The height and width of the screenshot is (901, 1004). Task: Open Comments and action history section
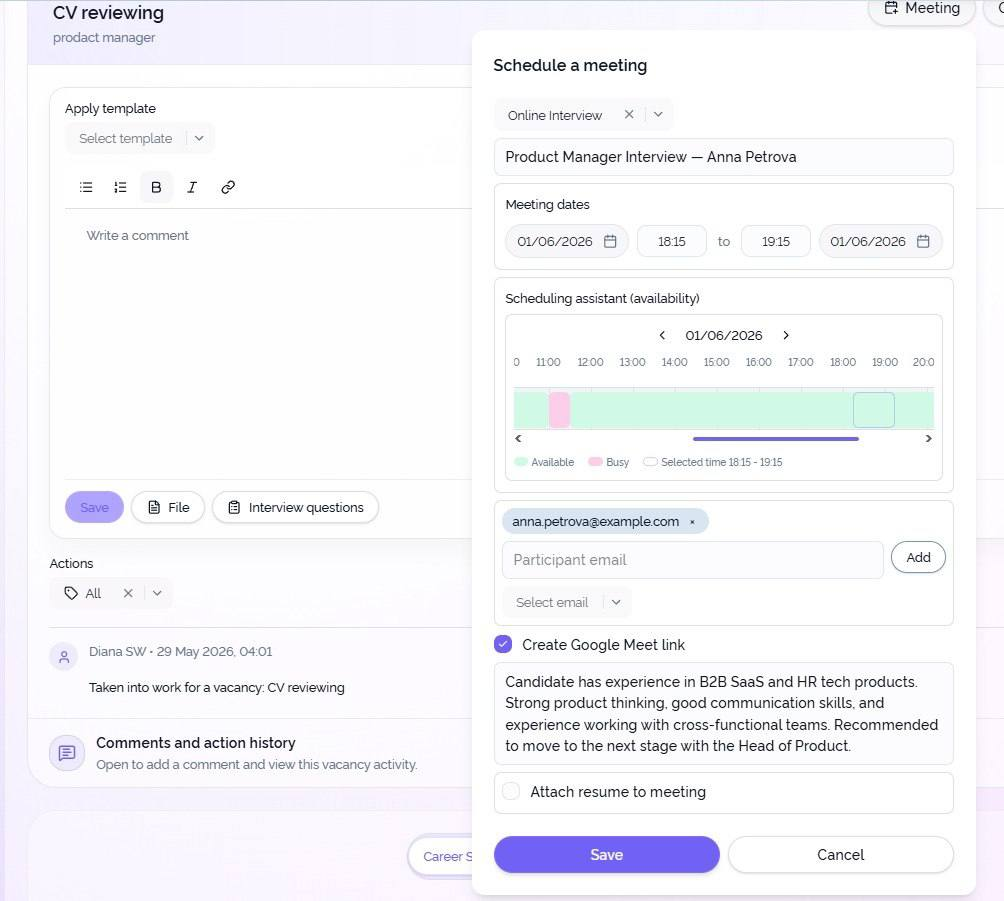click(256, 752)
